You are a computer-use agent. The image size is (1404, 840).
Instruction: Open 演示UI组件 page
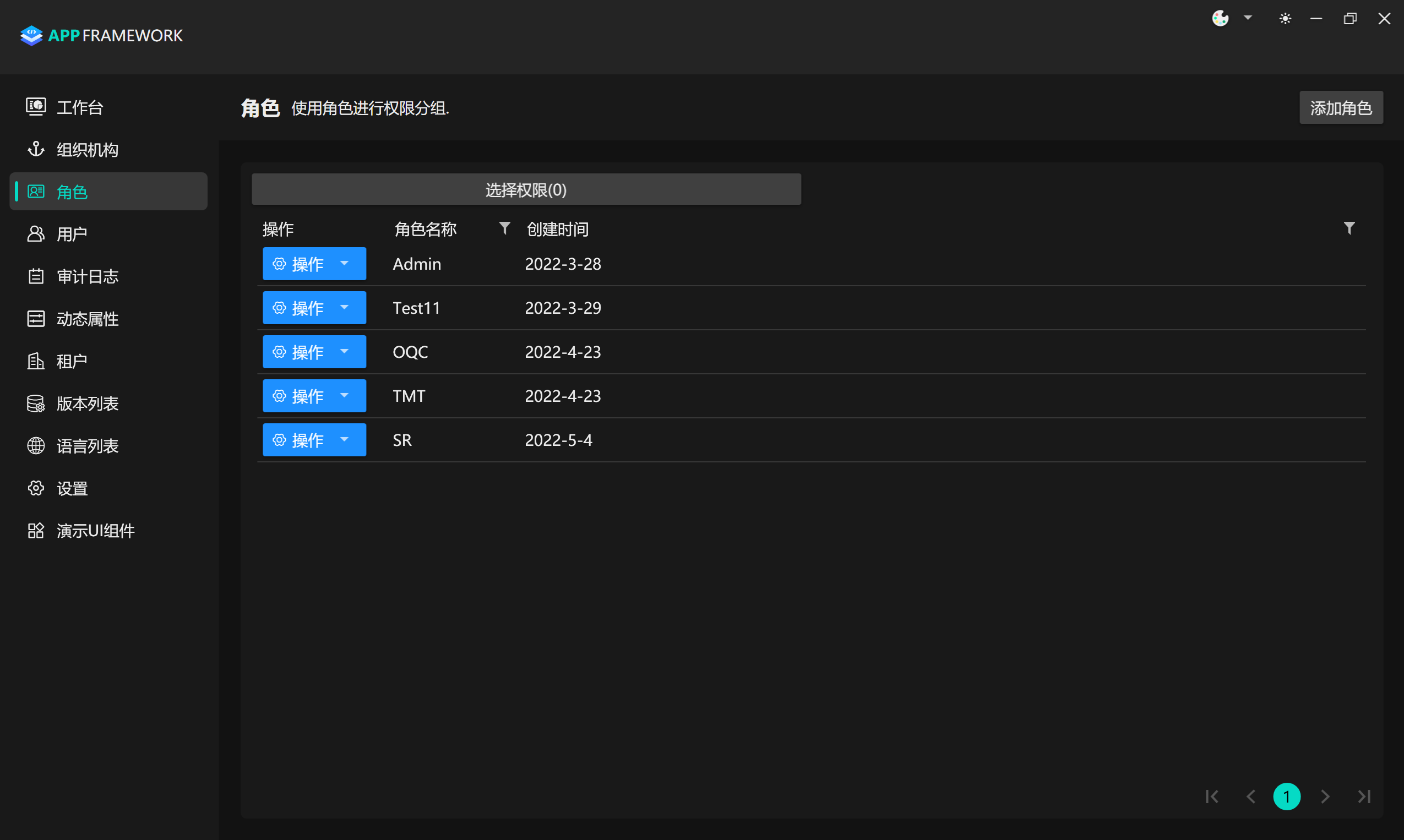tap(108, 531)
